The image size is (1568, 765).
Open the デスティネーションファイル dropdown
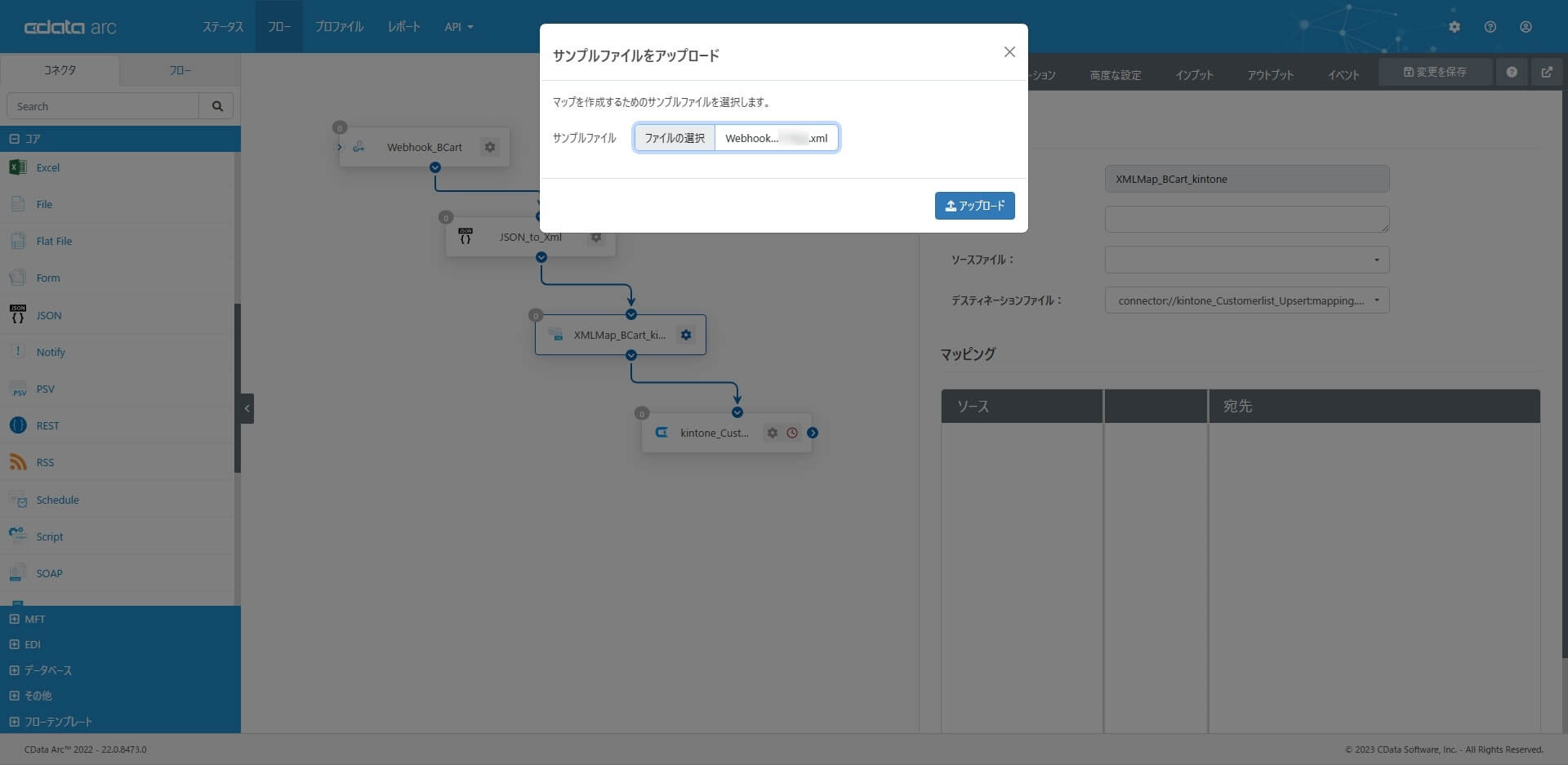pyautogui.click(x=1247, y=300)
